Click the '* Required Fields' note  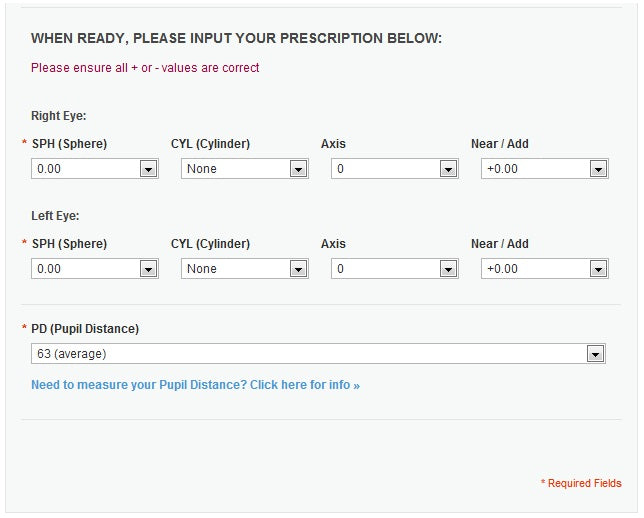pyautogui.click(x=581, y=483)
